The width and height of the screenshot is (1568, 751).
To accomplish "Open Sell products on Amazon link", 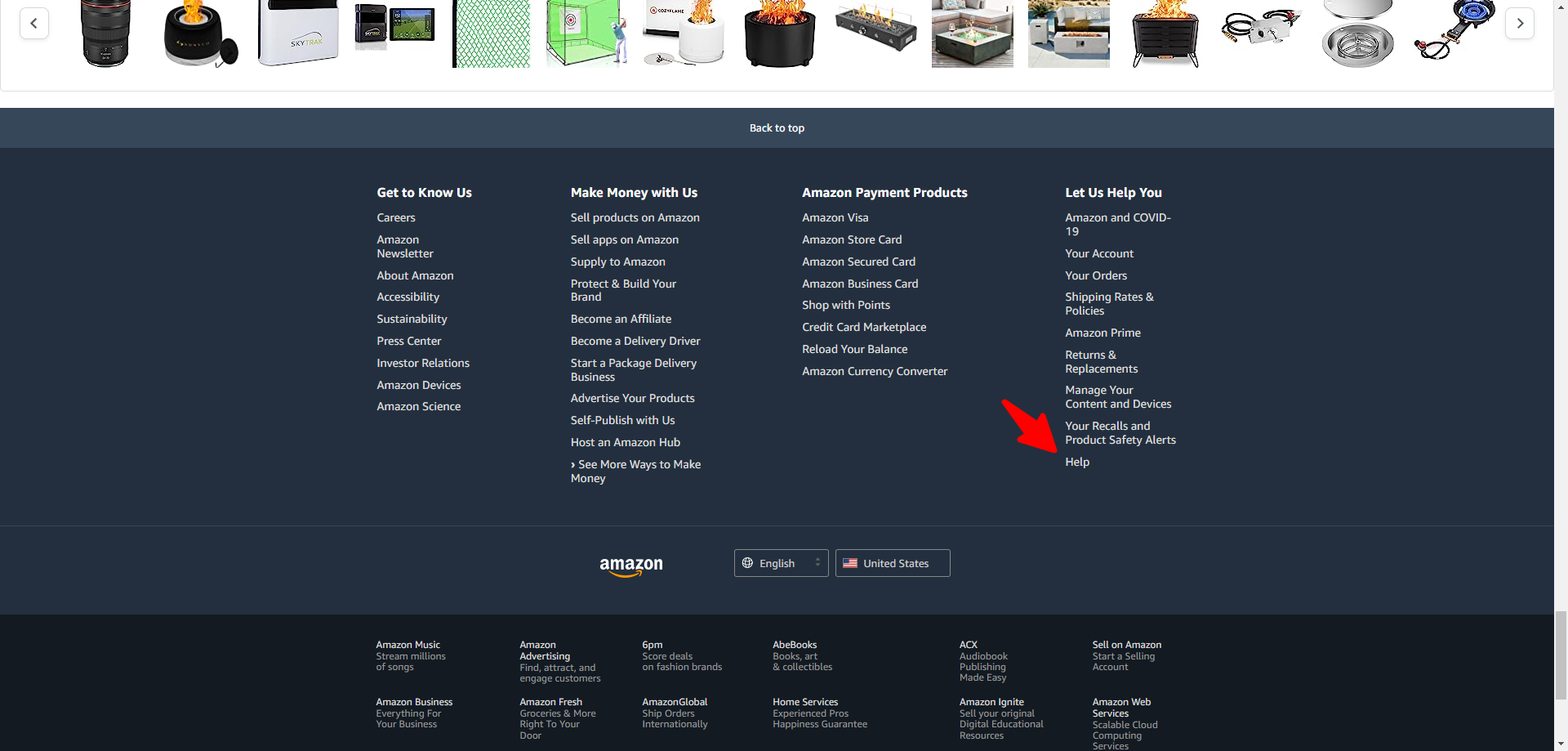I will [635, 217].
